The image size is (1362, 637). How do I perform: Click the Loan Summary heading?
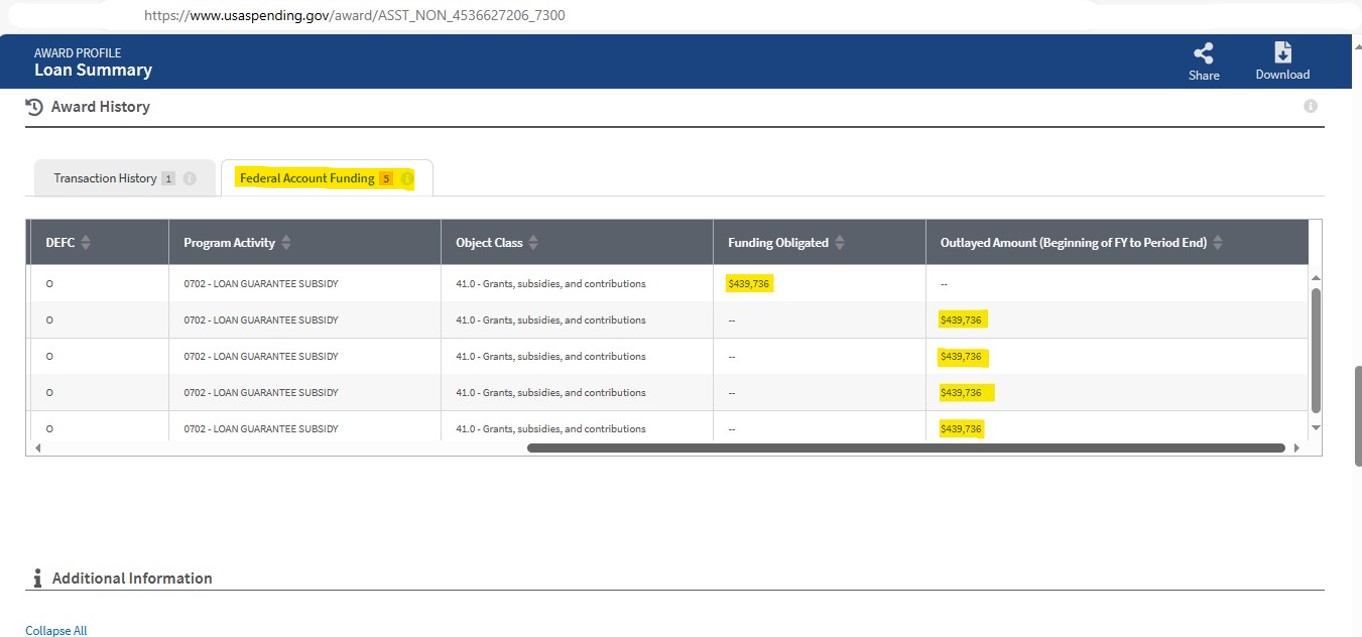[93, 70]
